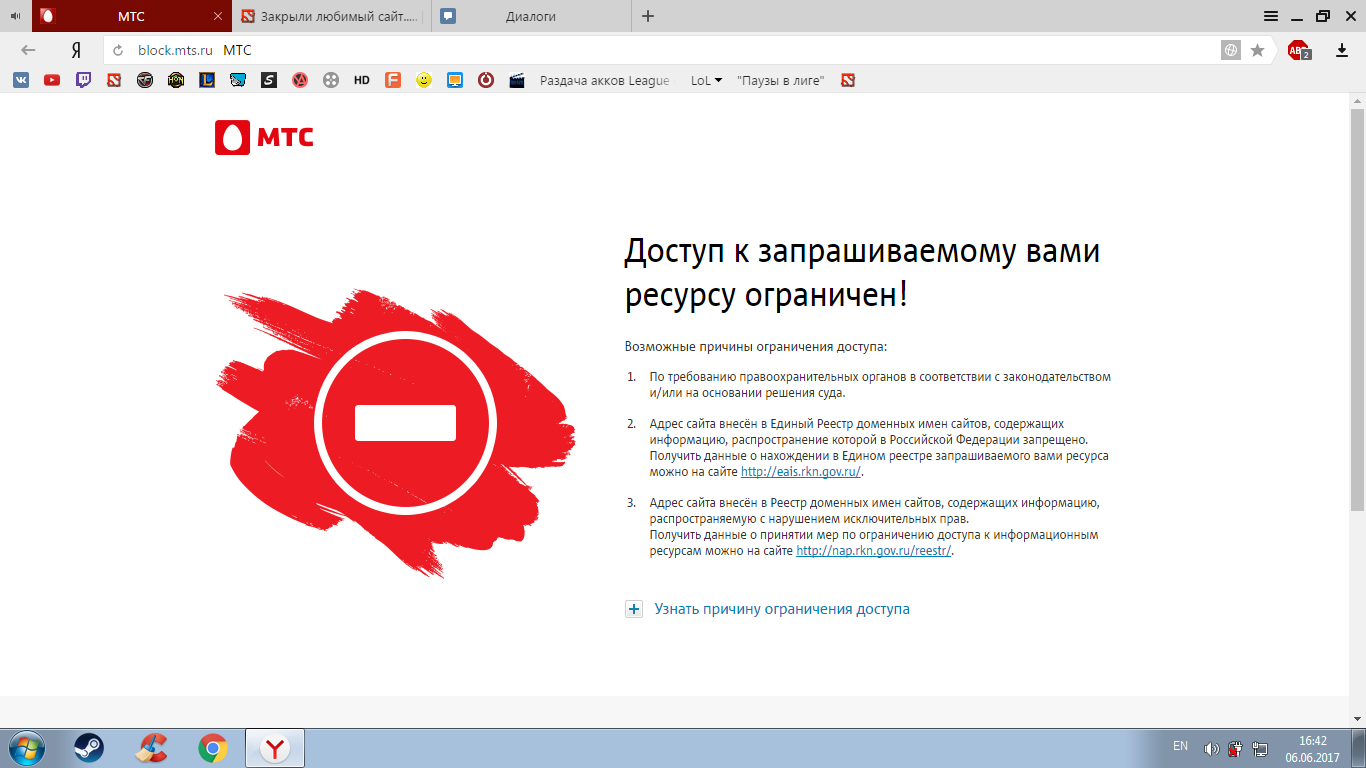1366x768 pixels.
Task: Open the HD bookmark
Action: coord(362,80)
